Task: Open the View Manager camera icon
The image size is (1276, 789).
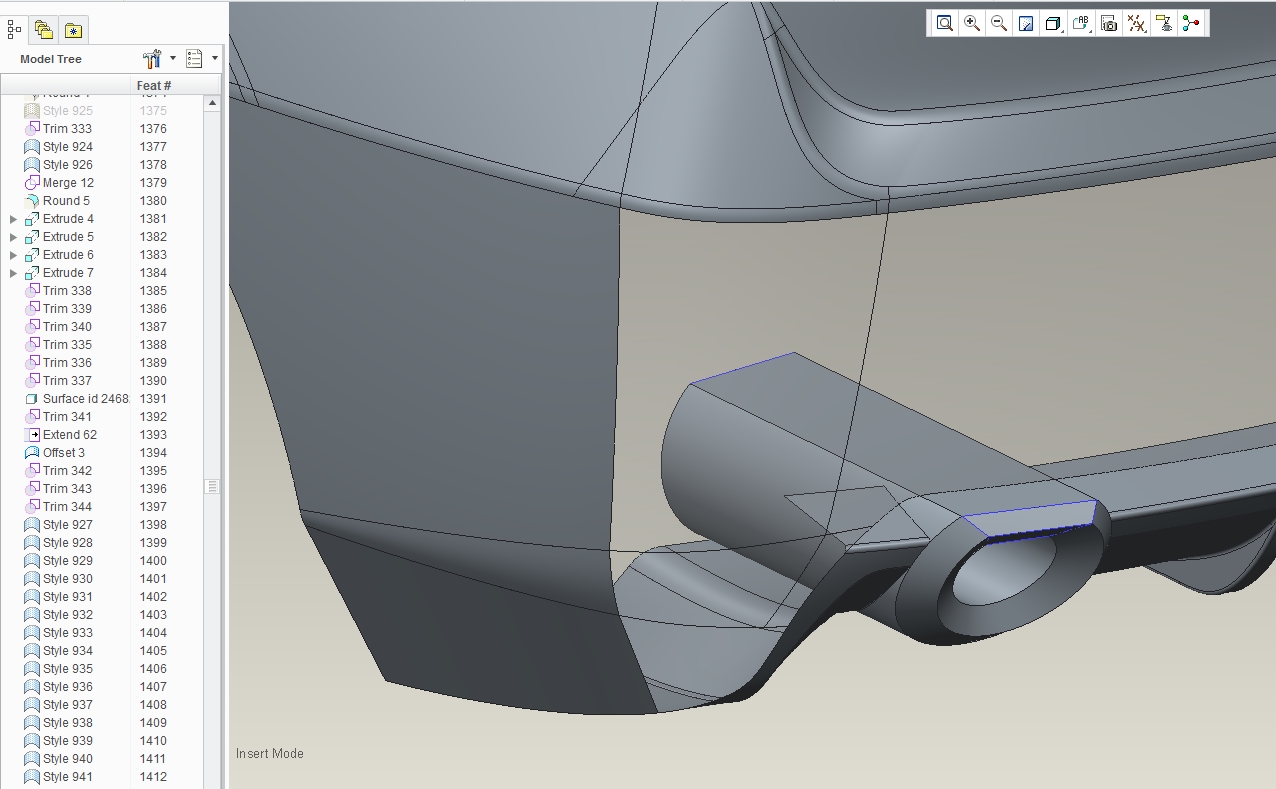Action: 1108,24
